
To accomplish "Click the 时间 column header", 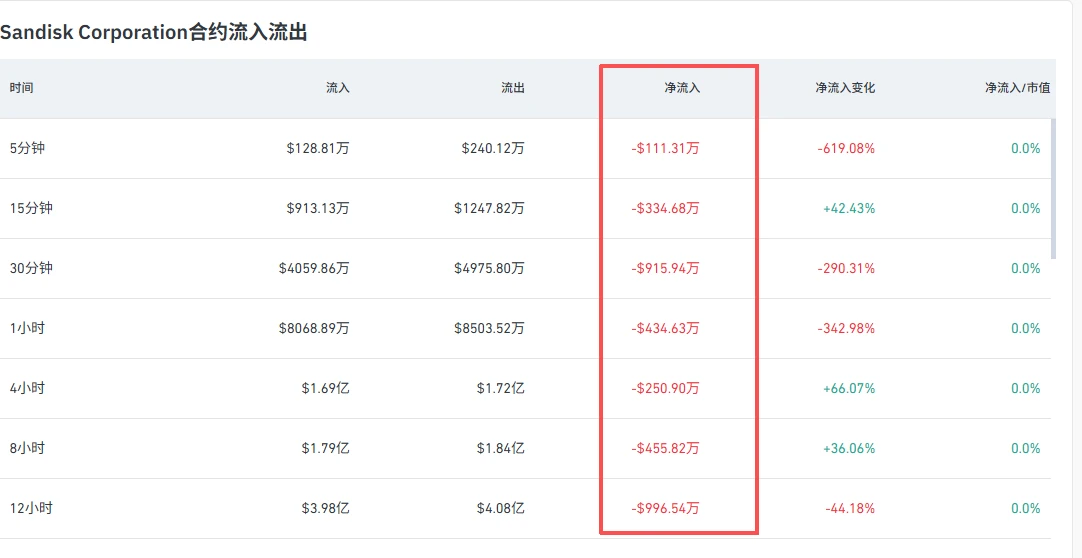I will [x=21, y=88].
